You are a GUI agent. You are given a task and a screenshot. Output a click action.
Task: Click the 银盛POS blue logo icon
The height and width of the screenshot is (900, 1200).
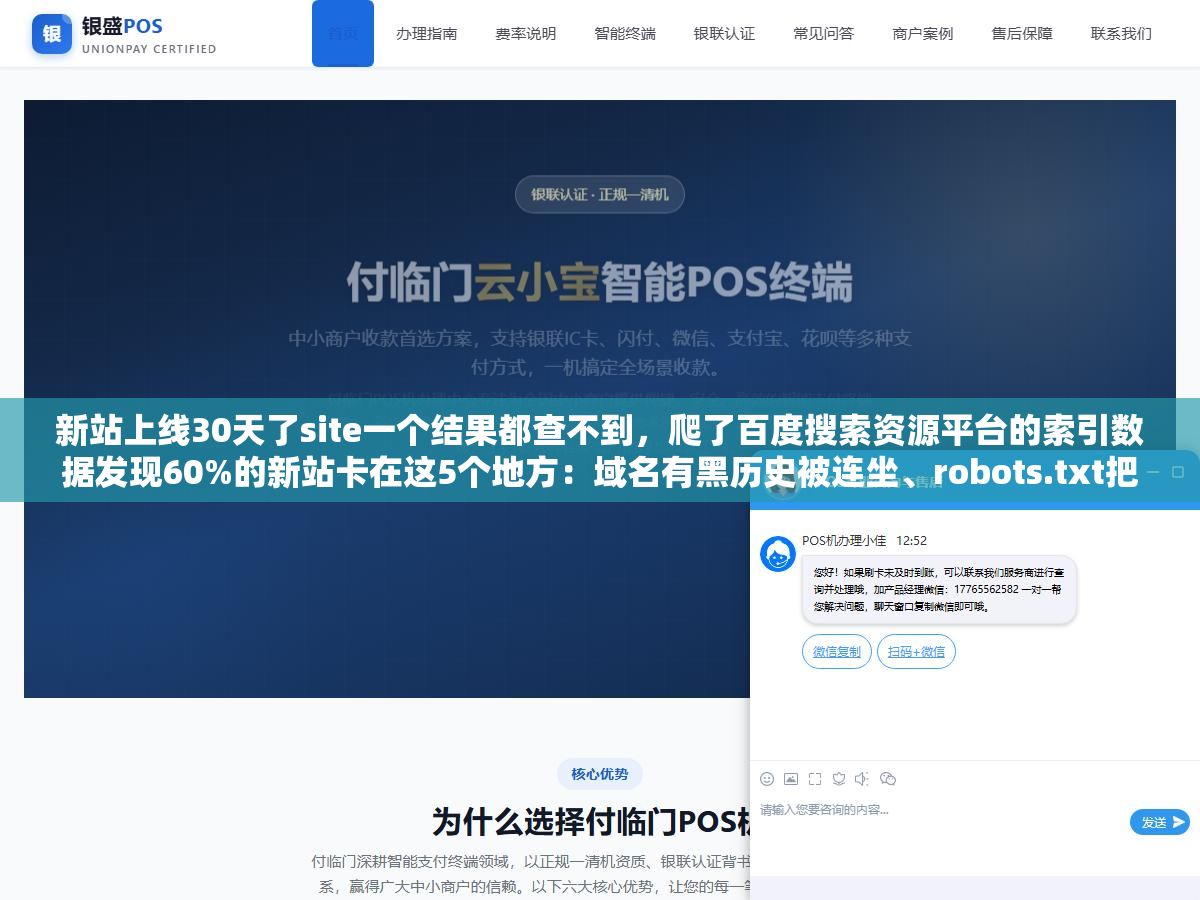coord(52,34)
